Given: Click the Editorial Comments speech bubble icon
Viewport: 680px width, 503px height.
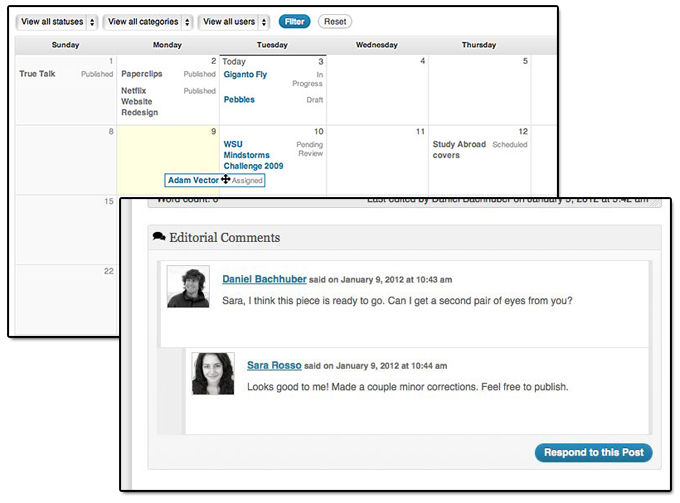Looking at the screenshot, I should click(159, 236).
